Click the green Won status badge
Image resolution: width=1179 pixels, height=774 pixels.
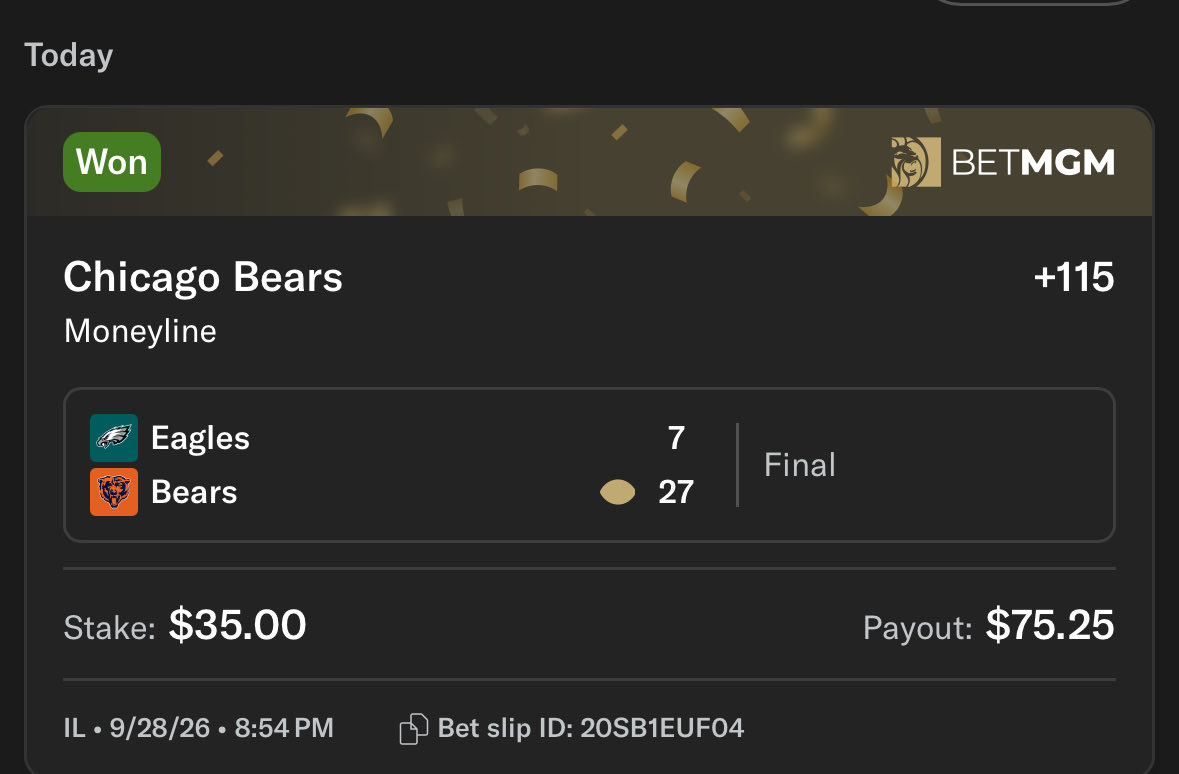point(112,162)
